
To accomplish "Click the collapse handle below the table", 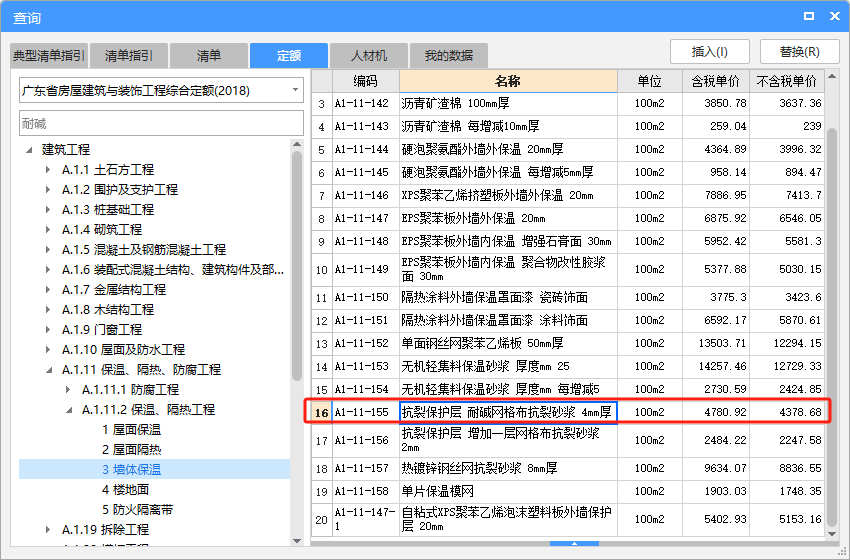I will [x=574, y=543].
